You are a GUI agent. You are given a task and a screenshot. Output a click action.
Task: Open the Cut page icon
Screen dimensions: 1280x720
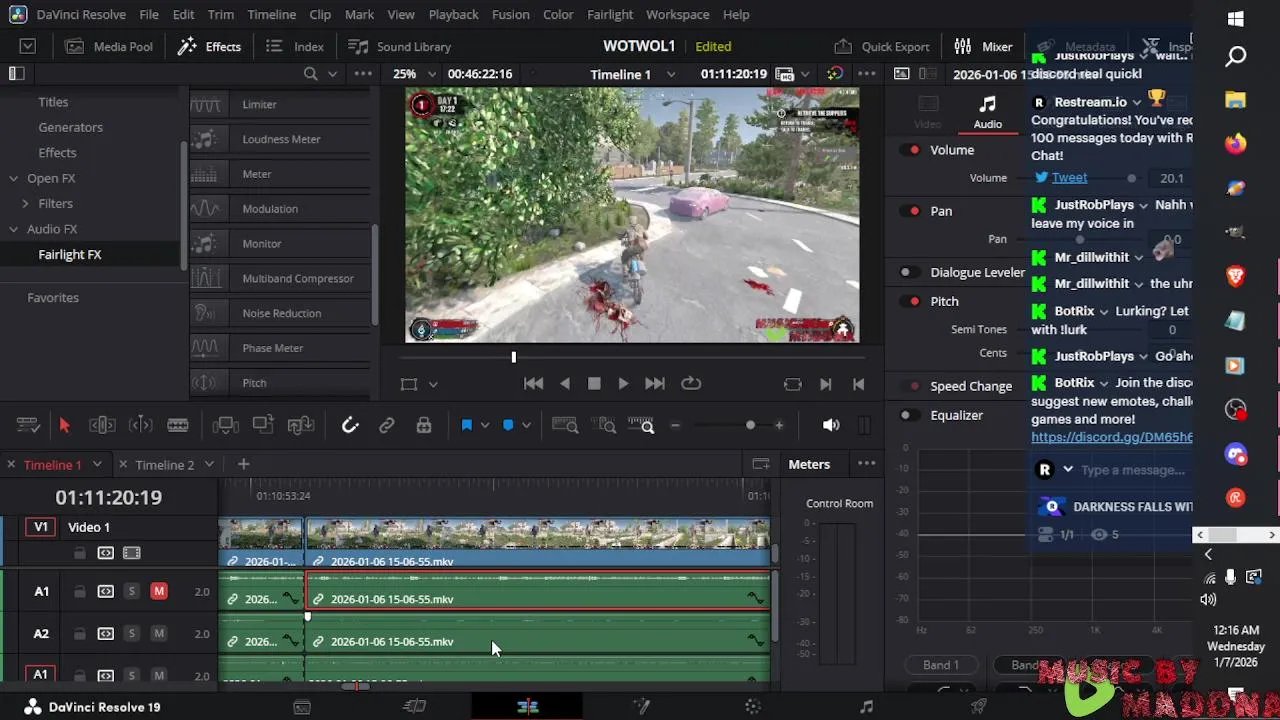click(415, 707)
